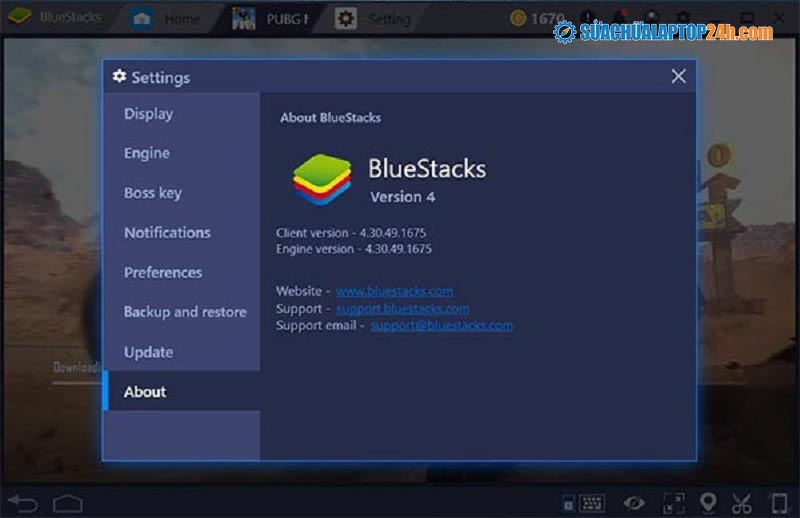Go to Boss key settings

(152, 193)
